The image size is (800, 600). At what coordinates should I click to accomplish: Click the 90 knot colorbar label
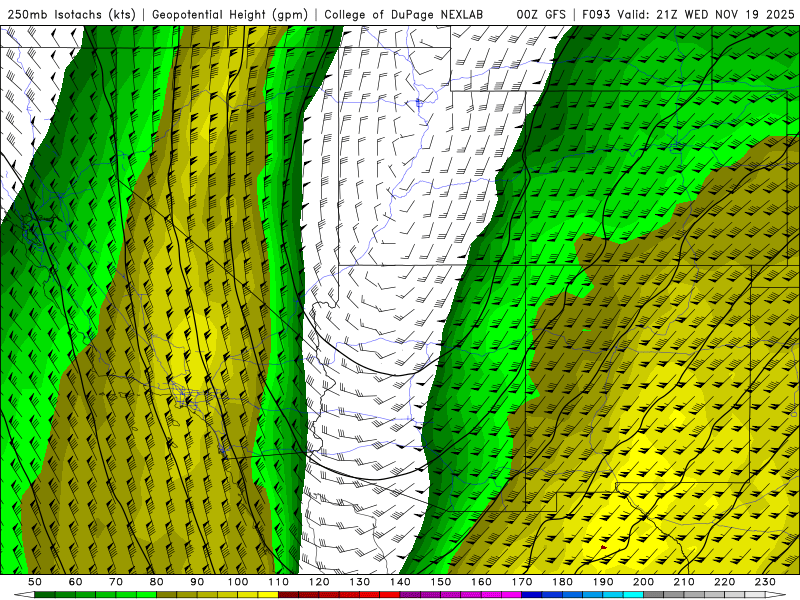197,582
